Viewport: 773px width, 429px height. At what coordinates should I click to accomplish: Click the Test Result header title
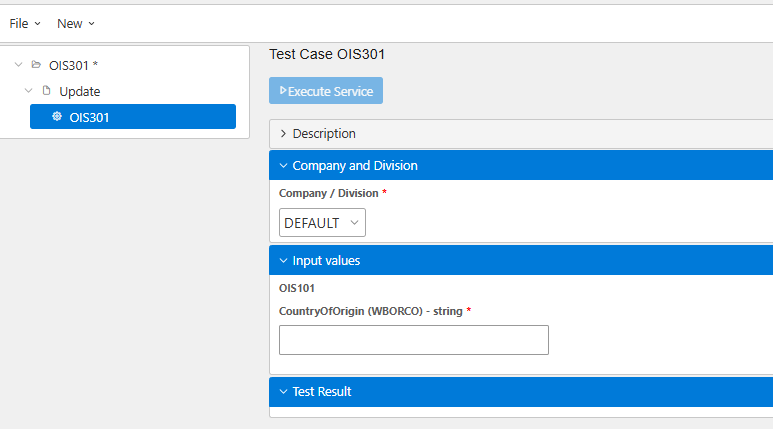tap(322, 392)
